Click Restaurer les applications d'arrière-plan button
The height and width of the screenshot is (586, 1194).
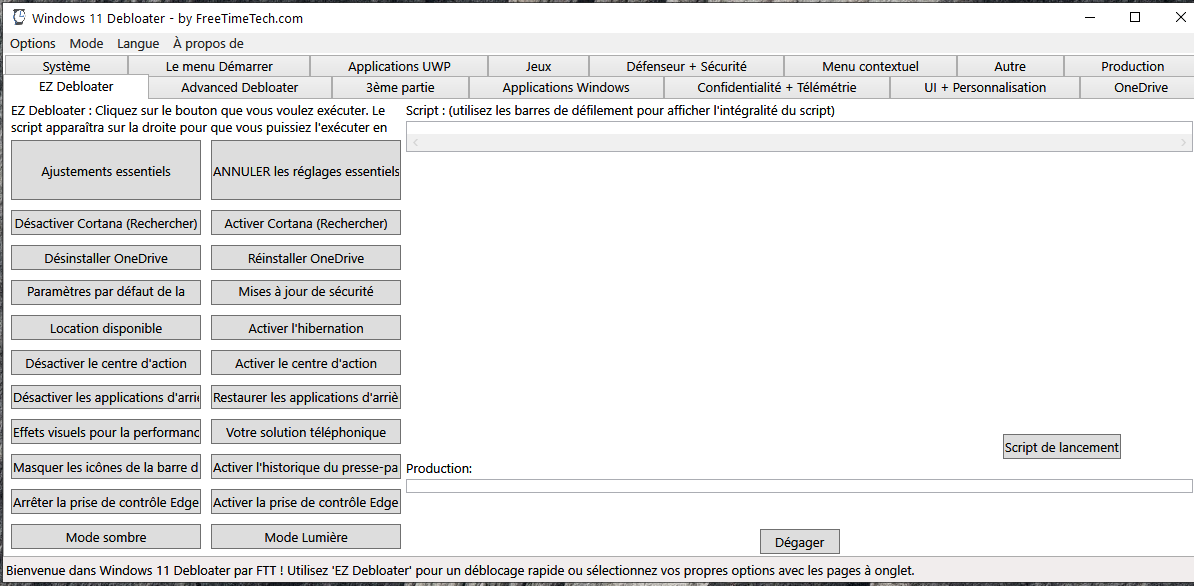[306, 397]
